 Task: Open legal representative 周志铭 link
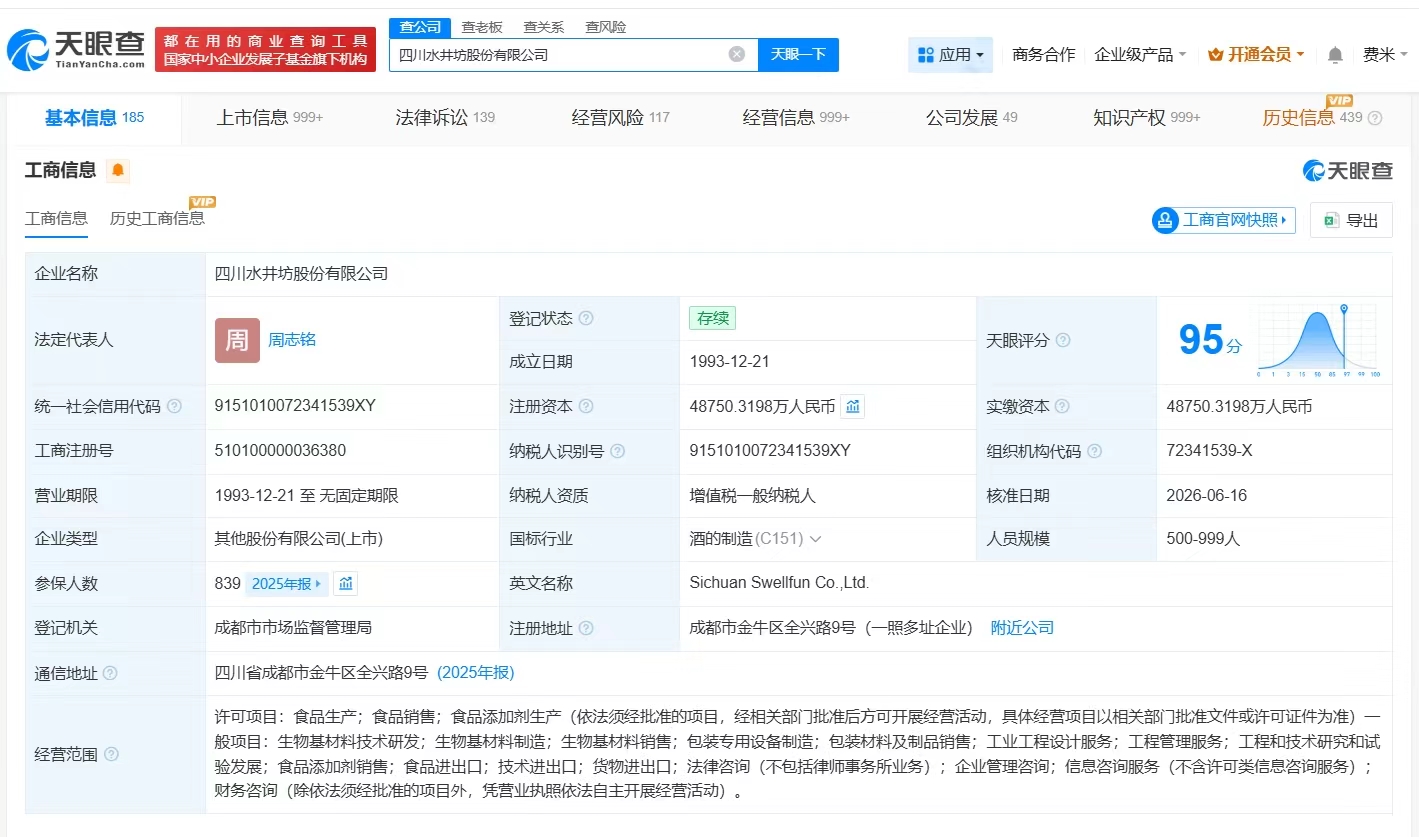292,340
